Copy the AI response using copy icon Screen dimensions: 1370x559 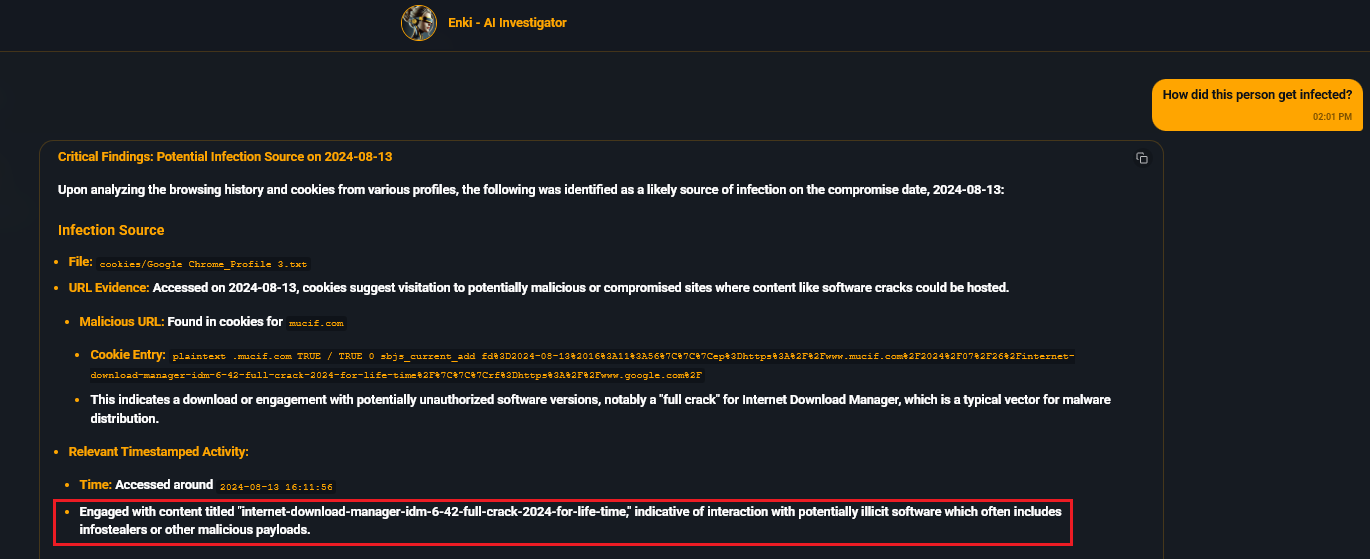1141,158
